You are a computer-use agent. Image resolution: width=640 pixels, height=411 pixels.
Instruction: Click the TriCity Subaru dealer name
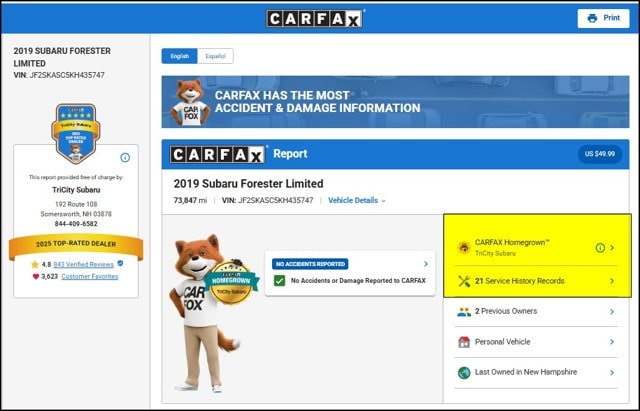76,190
